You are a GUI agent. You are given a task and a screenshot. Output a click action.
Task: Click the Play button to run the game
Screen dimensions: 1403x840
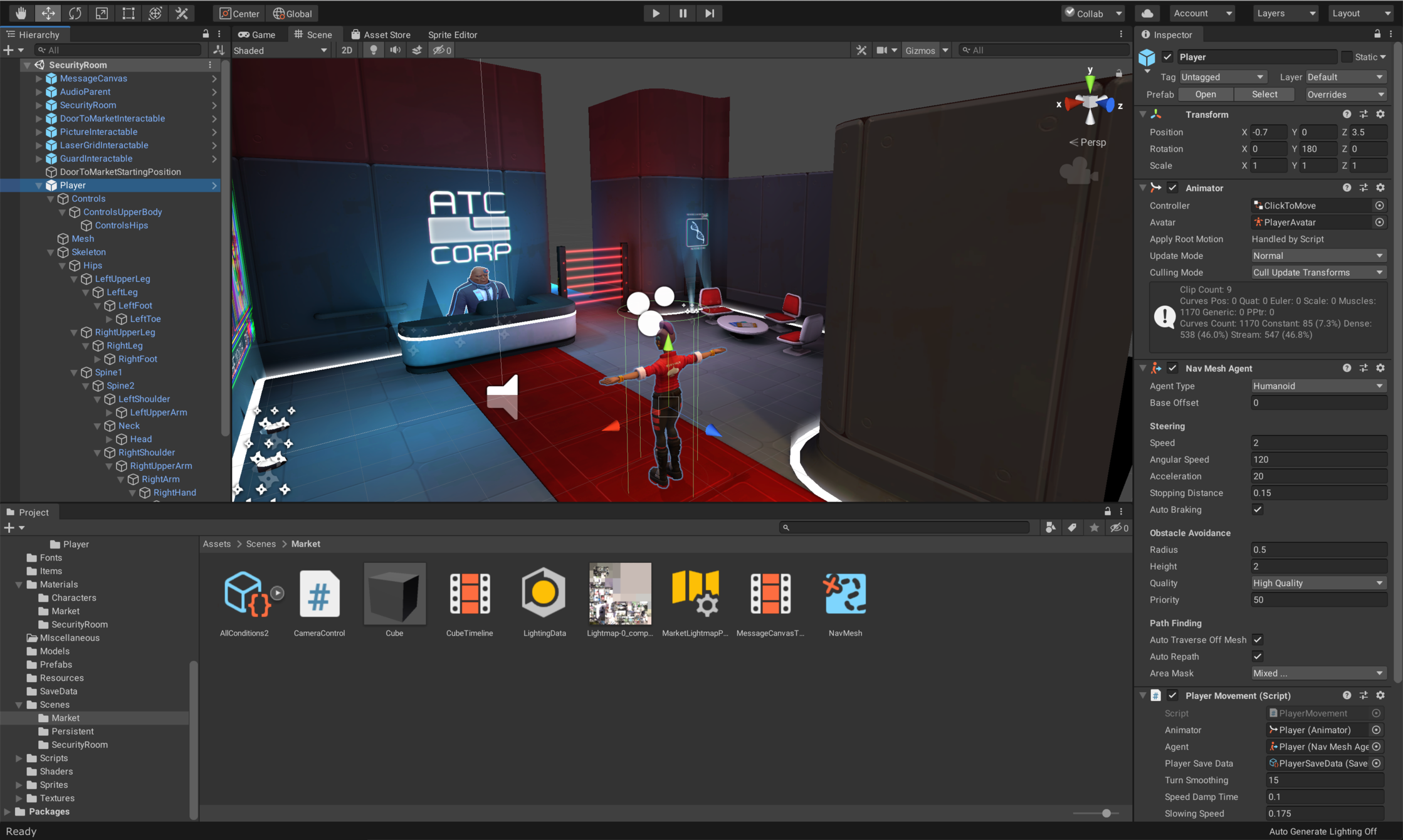(656, 13)
